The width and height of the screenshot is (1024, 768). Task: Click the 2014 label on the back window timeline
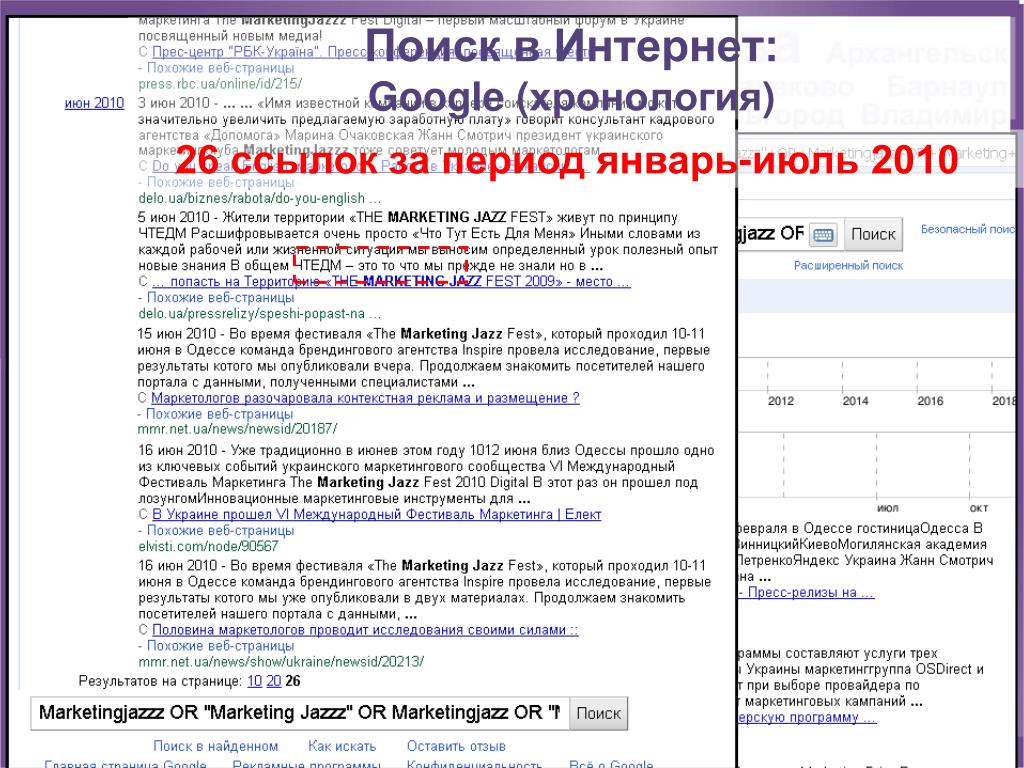click(x=855, y=401)
